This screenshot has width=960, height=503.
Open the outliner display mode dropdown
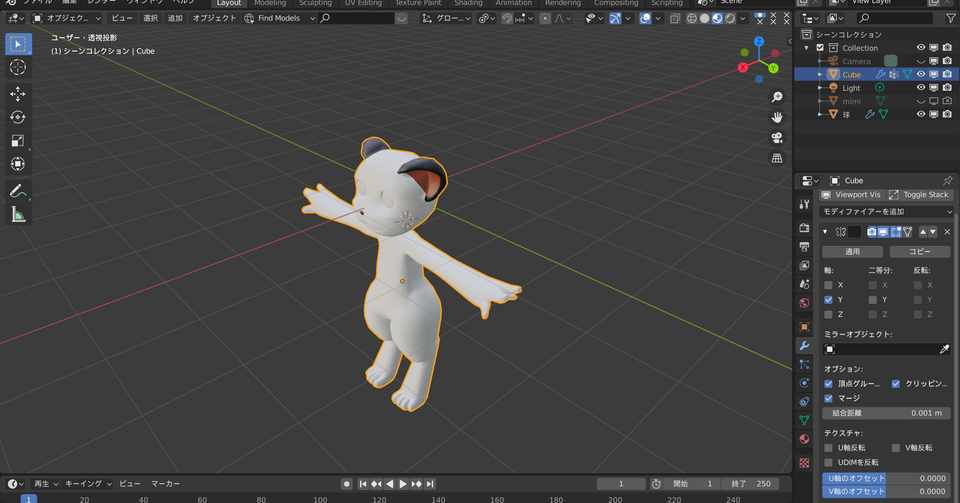pyautogui.click(x=838, y=18)
